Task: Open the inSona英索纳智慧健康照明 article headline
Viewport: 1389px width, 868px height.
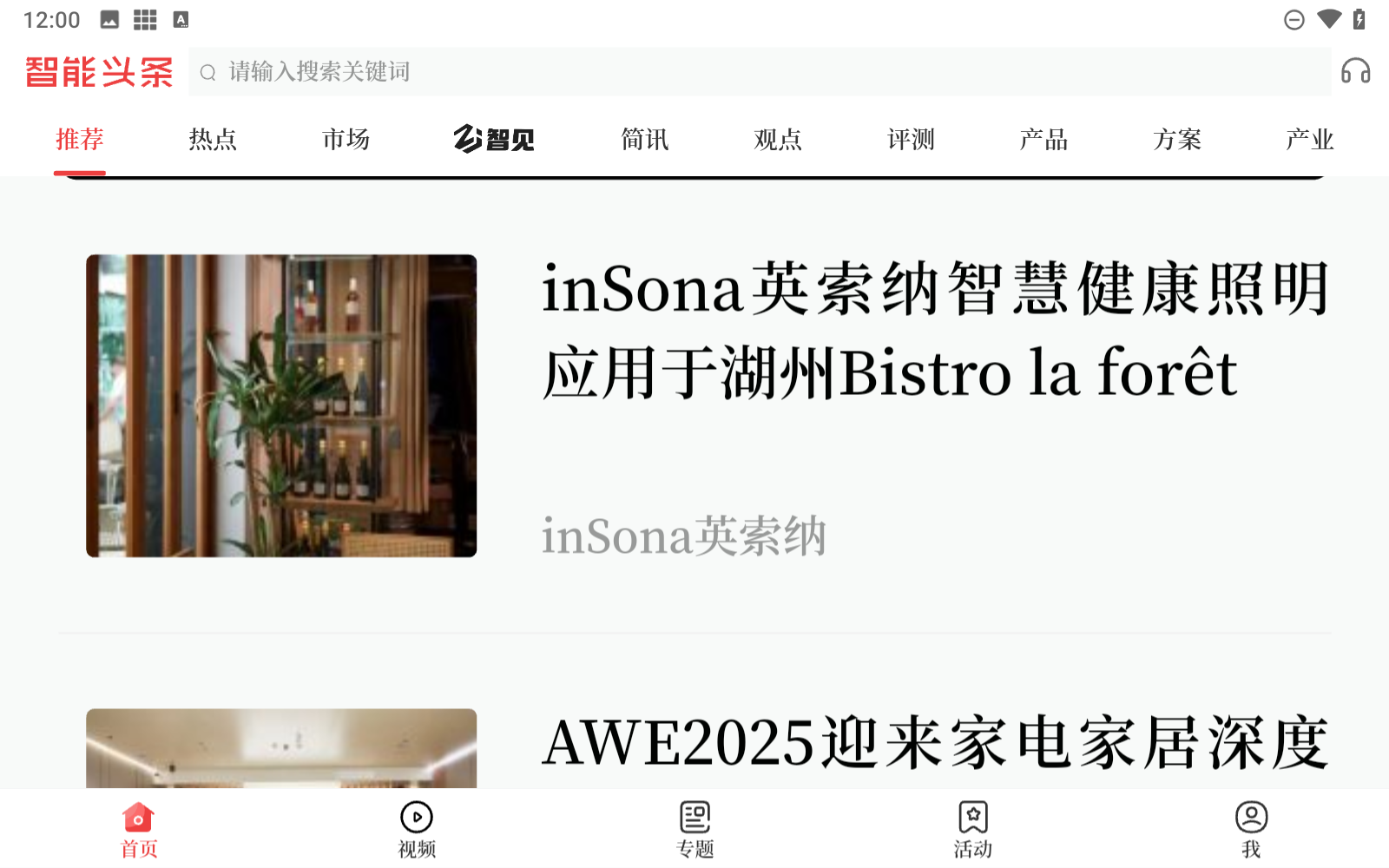Action: coord(935,331)
